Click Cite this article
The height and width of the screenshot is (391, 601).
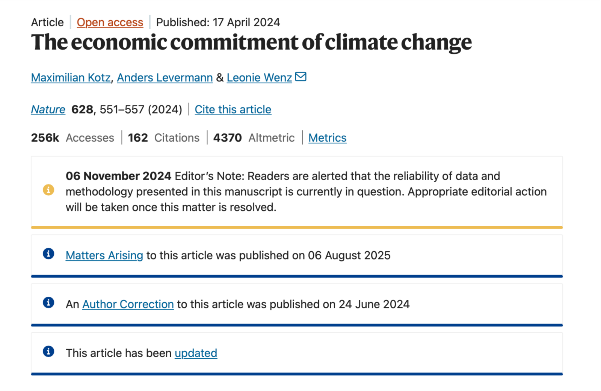(233, 109)
